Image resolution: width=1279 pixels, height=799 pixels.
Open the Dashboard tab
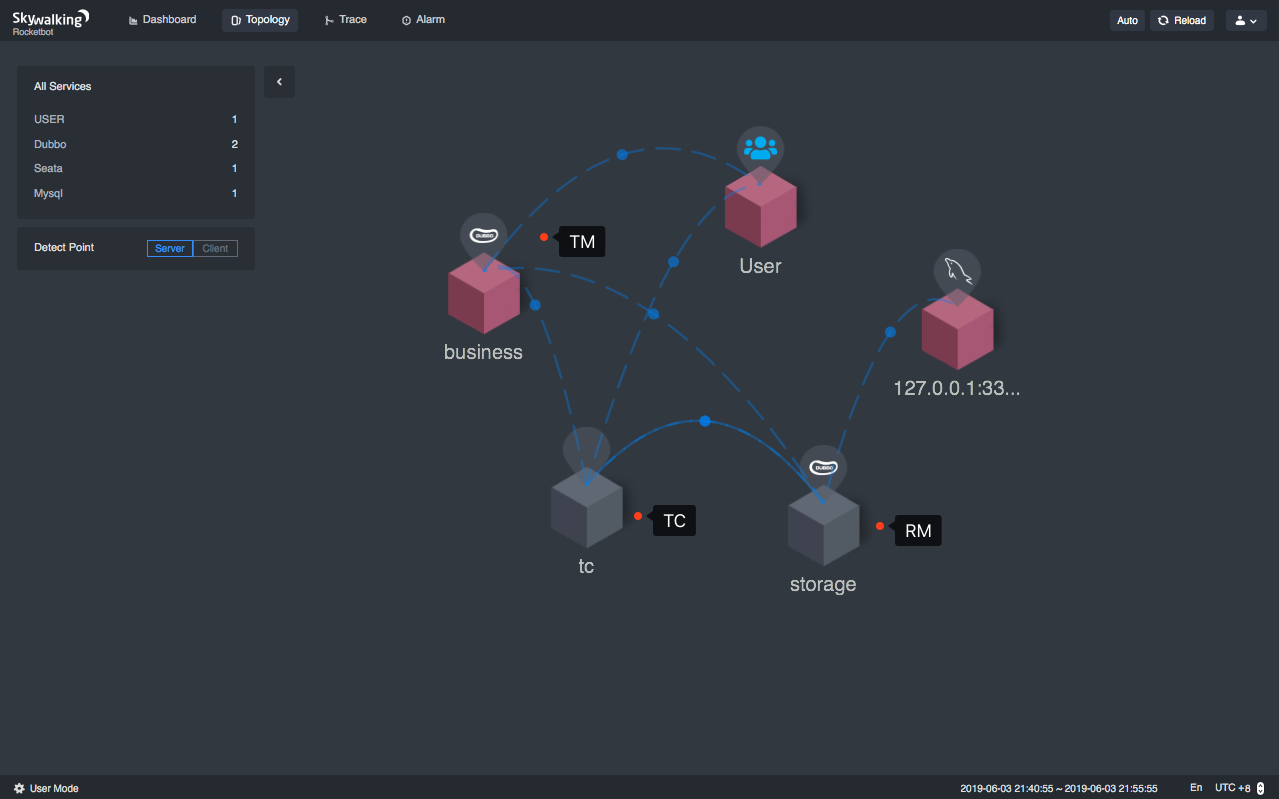click(x=163, y=20)
